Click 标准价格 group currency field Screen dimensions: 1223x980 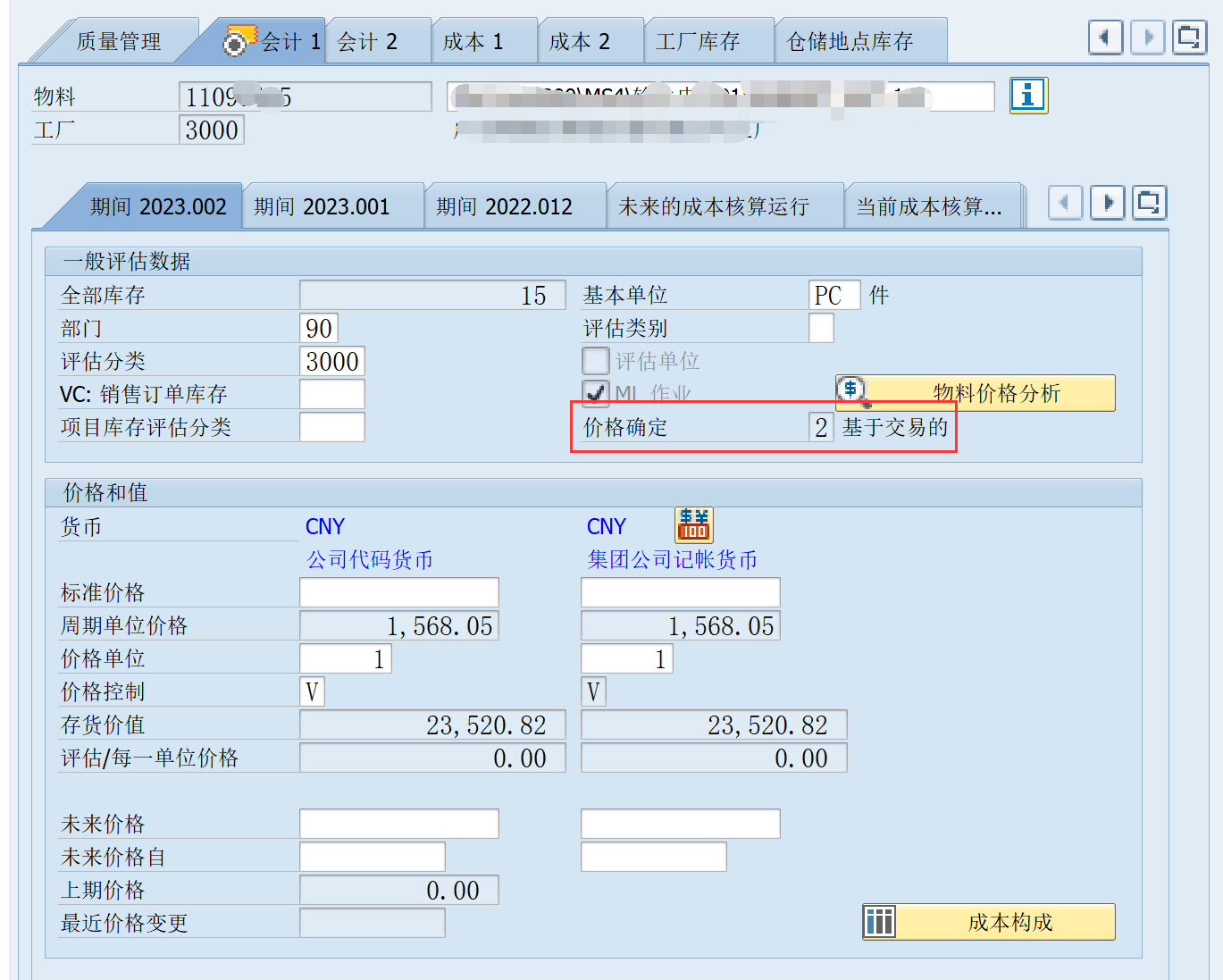(681, 592)
